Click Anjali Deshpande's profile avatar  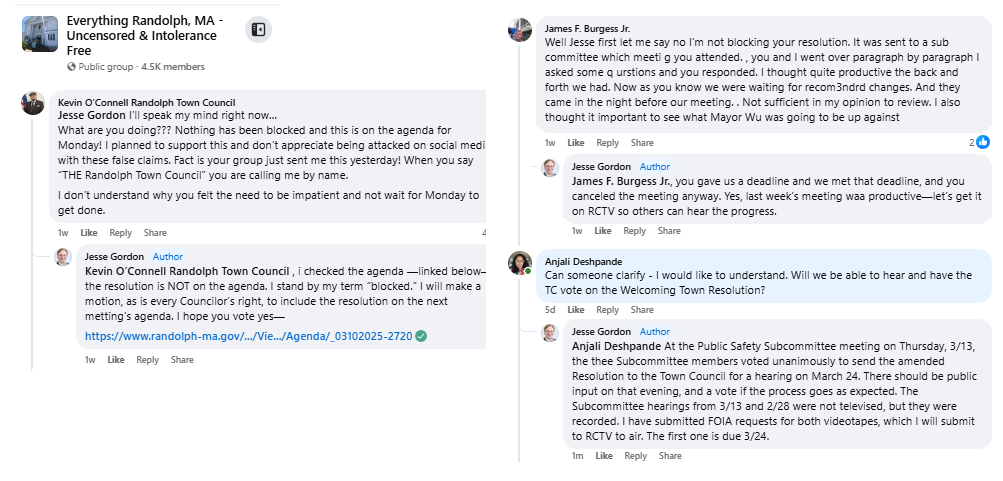tap(519, 263)
